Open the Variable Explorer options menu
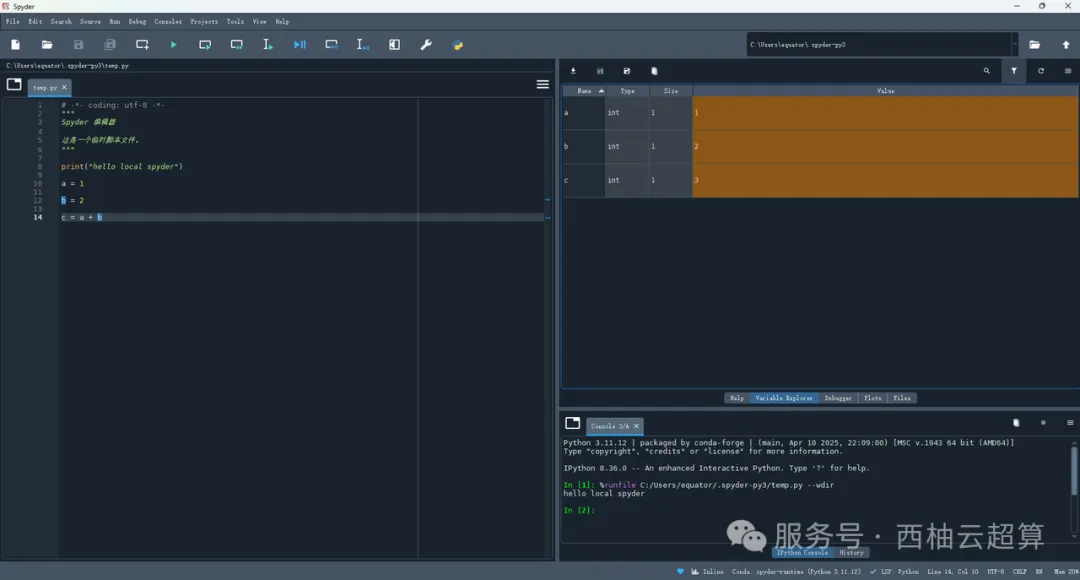Image resolution: width=1080 pixels, height=580 pixels. [x=1068, y=71]
